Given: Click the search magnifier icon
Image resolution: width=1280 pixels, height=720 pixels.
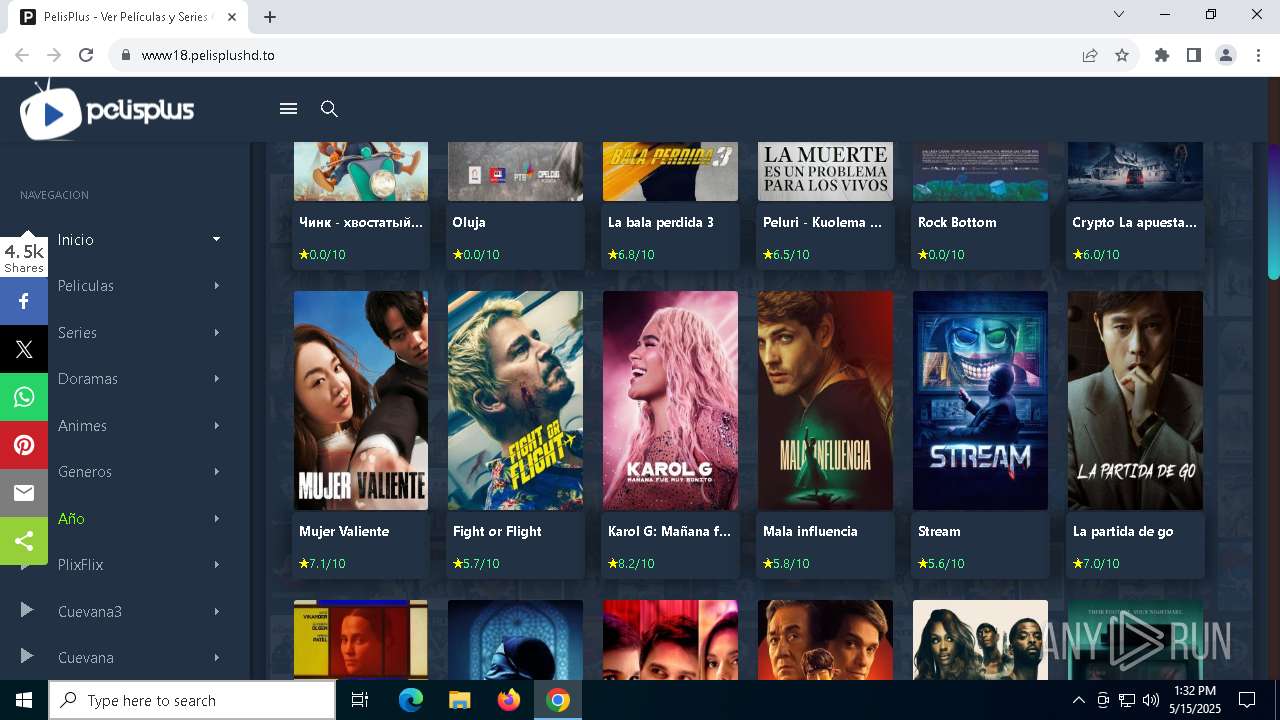Looking at the screenshot, I should coord(329,109).
